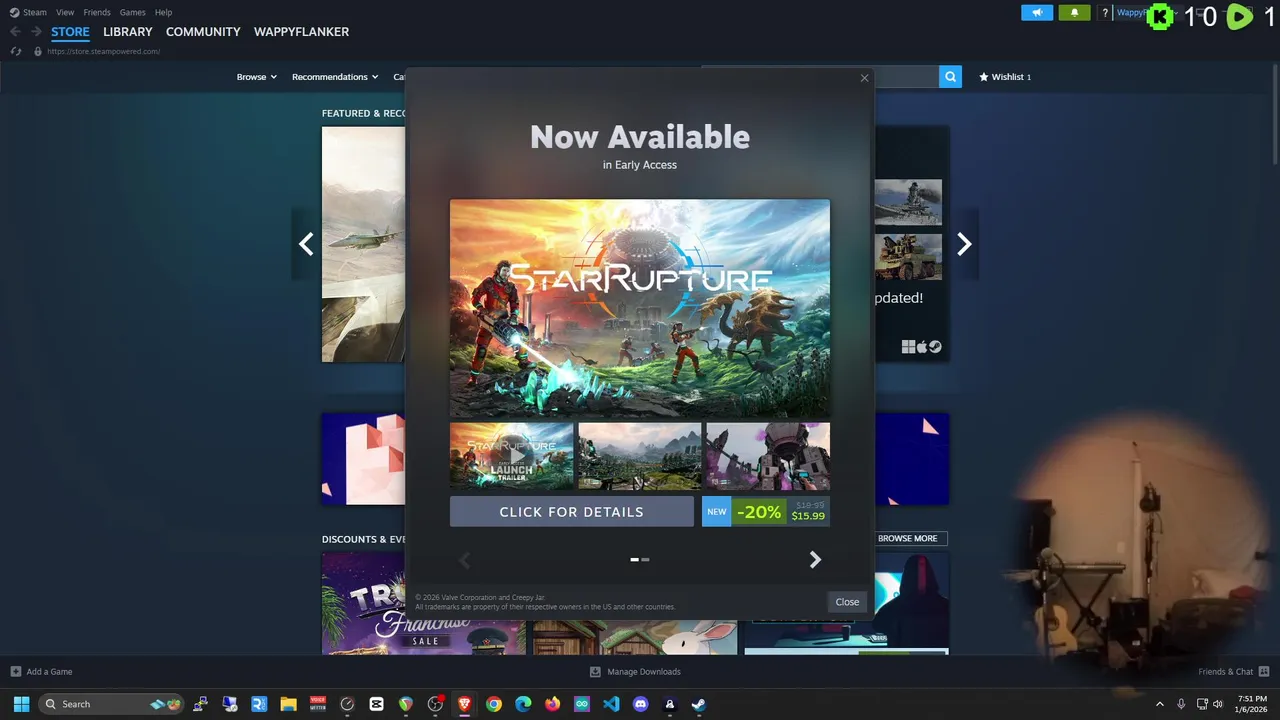Select the warship screenshot thumbnail in featured
The height and width of the screenshot is (720, 1280).
point(908,202)
